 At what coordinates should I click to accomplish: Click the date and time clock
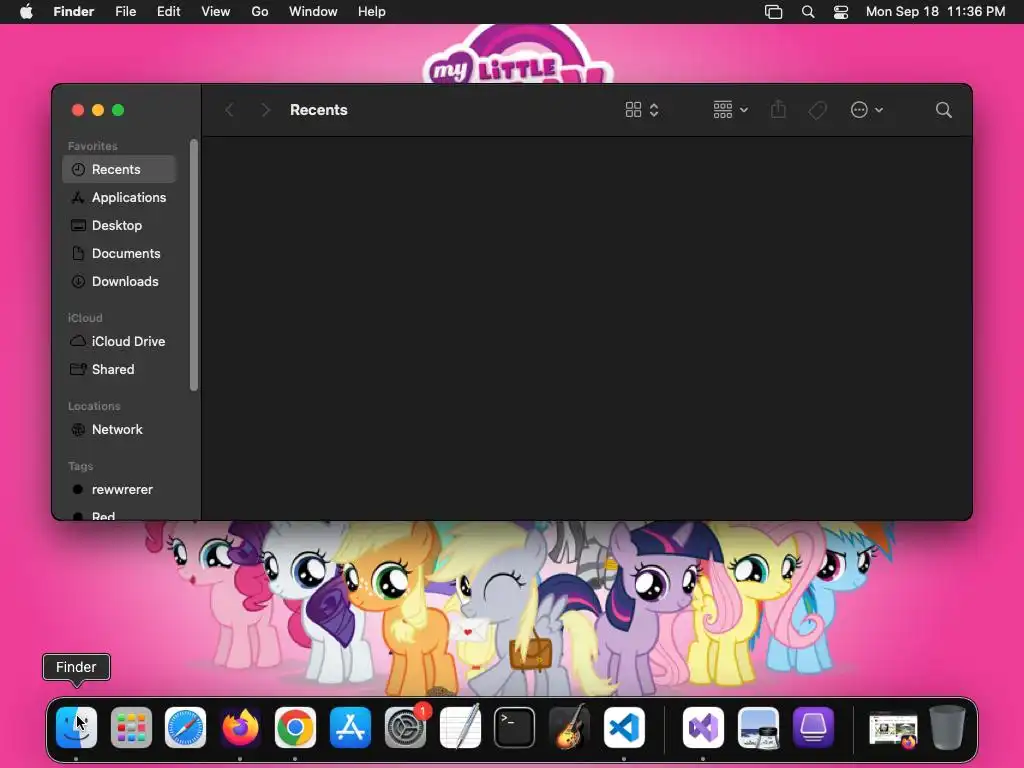935,12
